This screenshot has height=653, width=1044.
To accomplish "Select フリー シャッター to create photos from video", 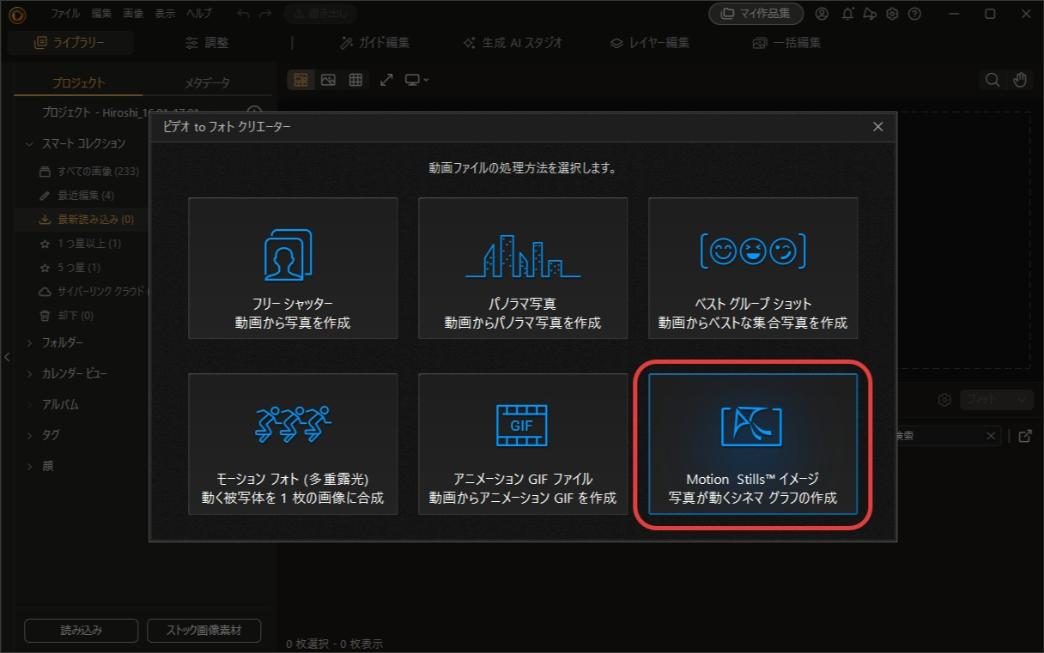I will [x=292, y=268].
